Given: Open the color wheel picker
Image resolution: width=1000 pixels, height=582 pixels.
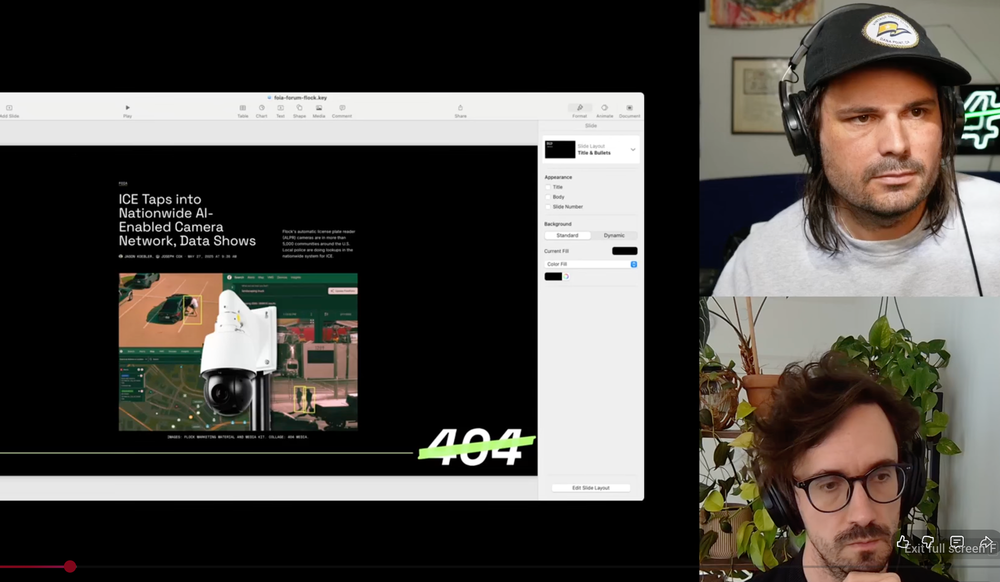Looking at the screenshot, I should [x=566, y=277].
